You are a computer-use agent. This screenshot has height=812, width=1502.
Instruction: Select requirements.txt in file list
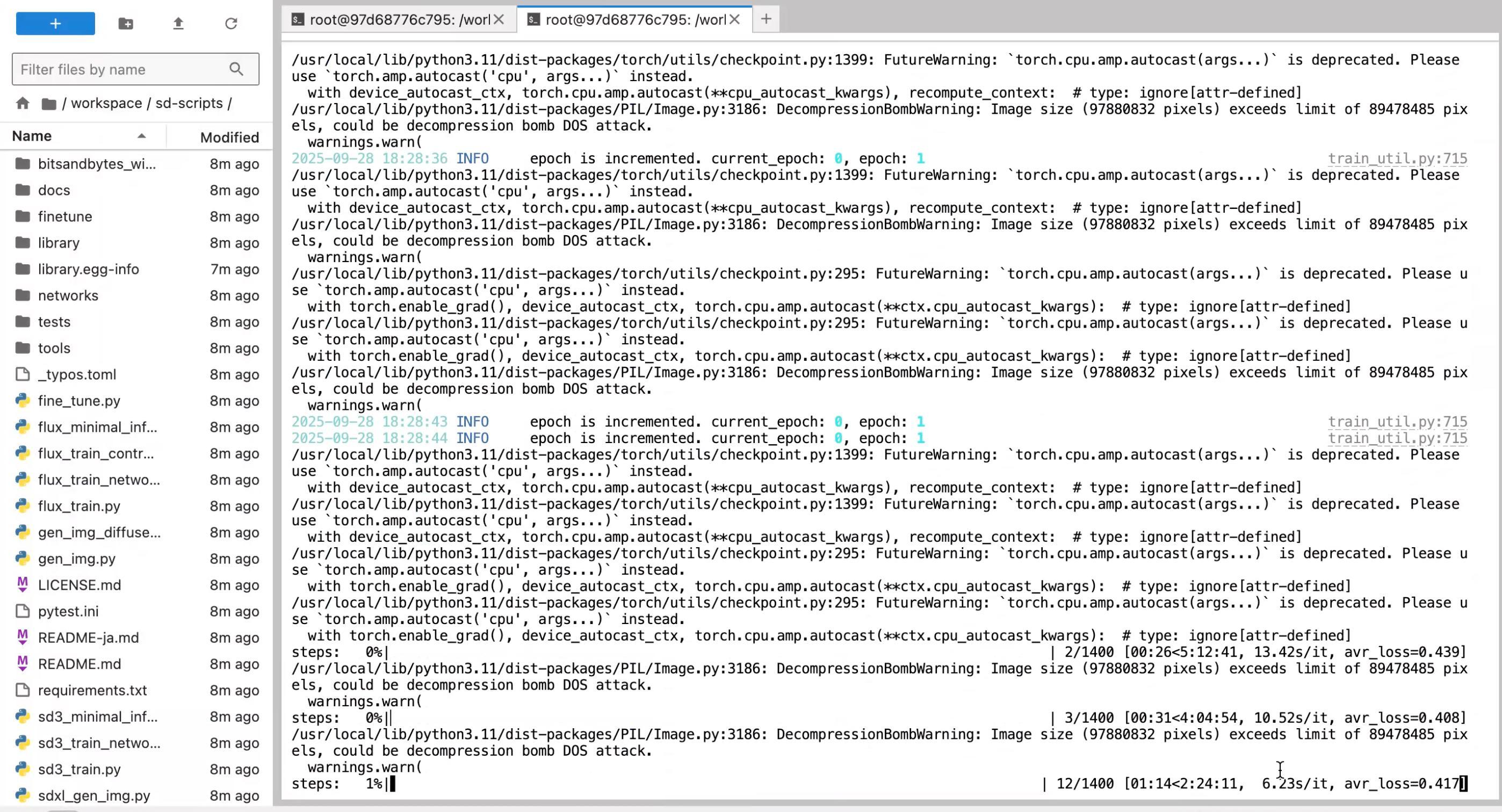coord(92,690)
